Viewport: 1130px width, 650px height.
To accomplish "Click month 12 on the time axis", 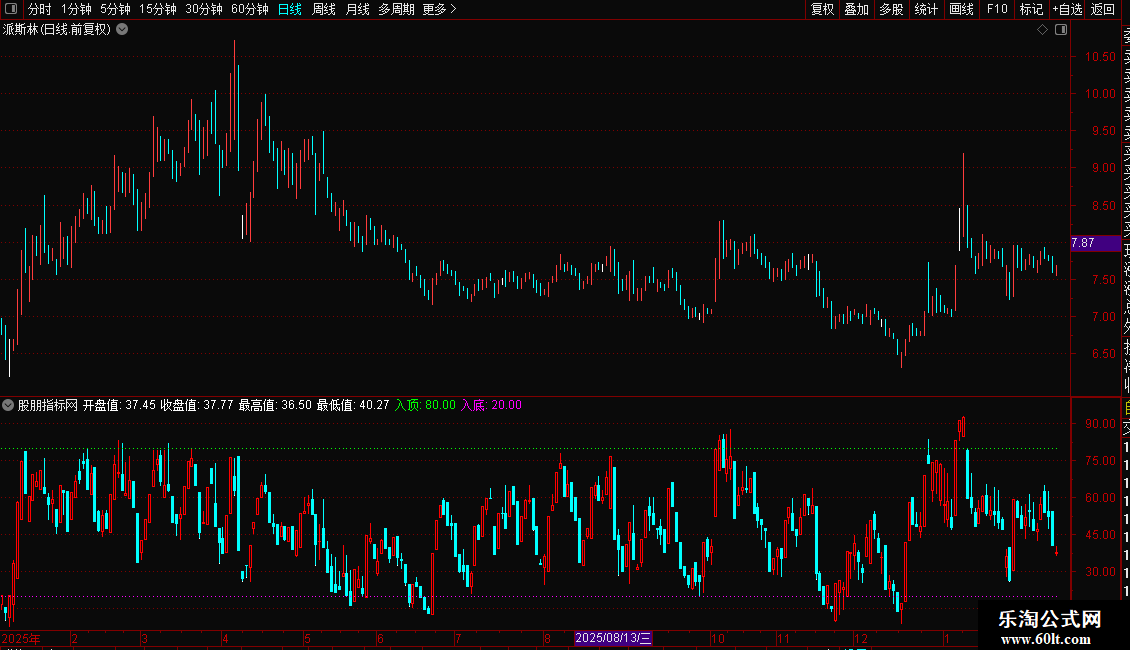I will [860, 638].
